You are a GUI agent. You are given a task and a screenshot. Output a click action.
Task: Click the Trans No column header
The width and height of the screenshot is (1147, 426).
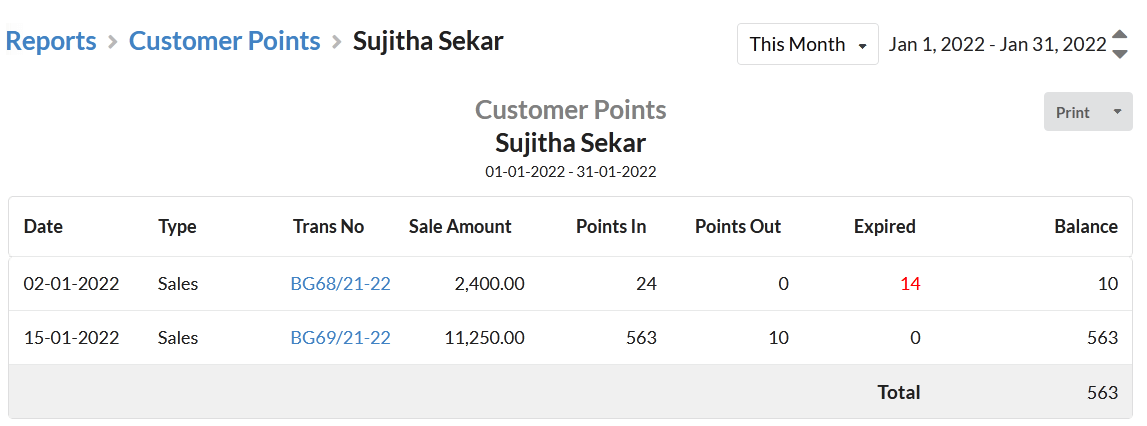pyautogui.click(x=328, y=226)
